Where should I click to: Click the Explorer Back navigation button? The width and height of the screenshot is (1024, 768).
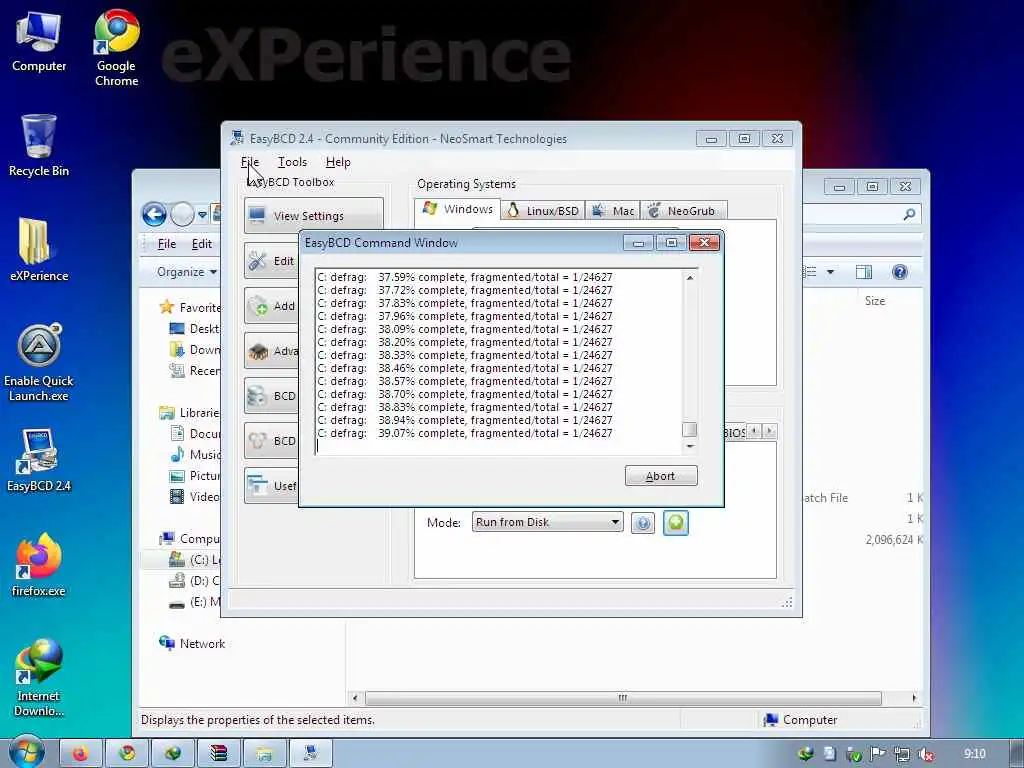coord(154,214)
